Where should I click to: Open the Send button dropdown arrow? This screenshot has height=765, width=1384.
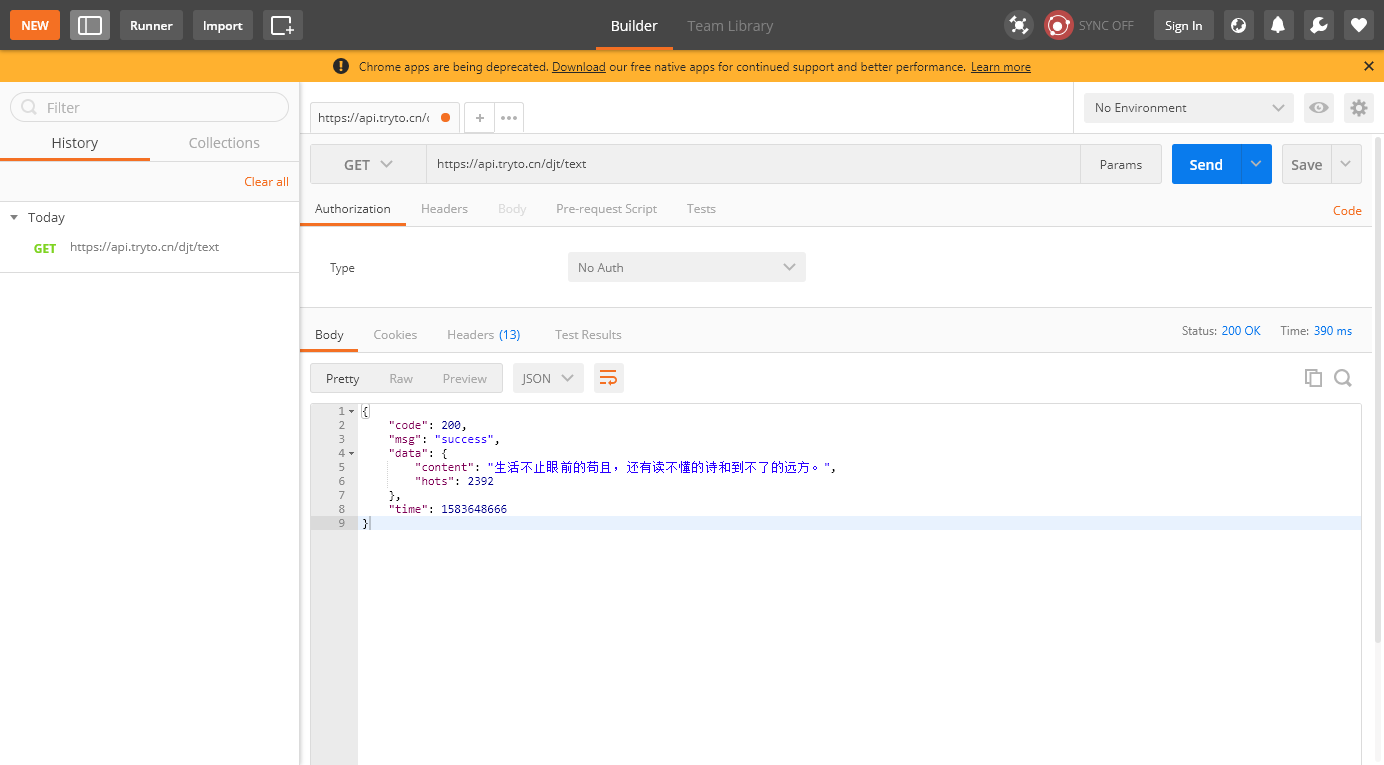(1256, 164)
